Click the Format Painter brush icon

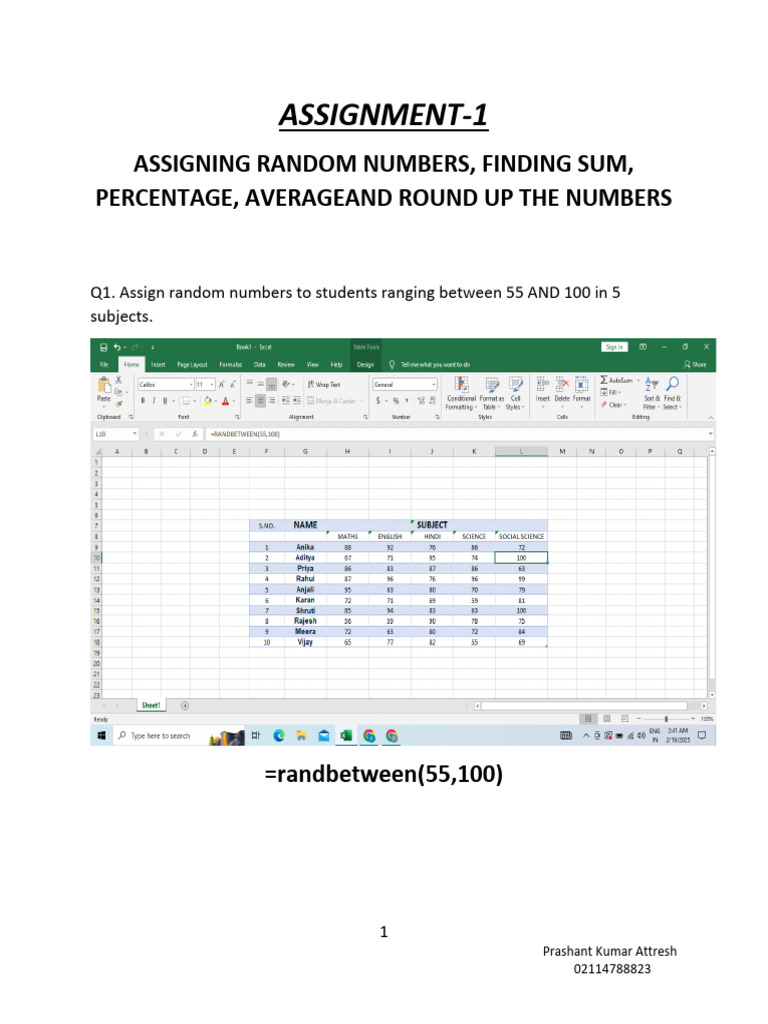click(x=119, y=404)
